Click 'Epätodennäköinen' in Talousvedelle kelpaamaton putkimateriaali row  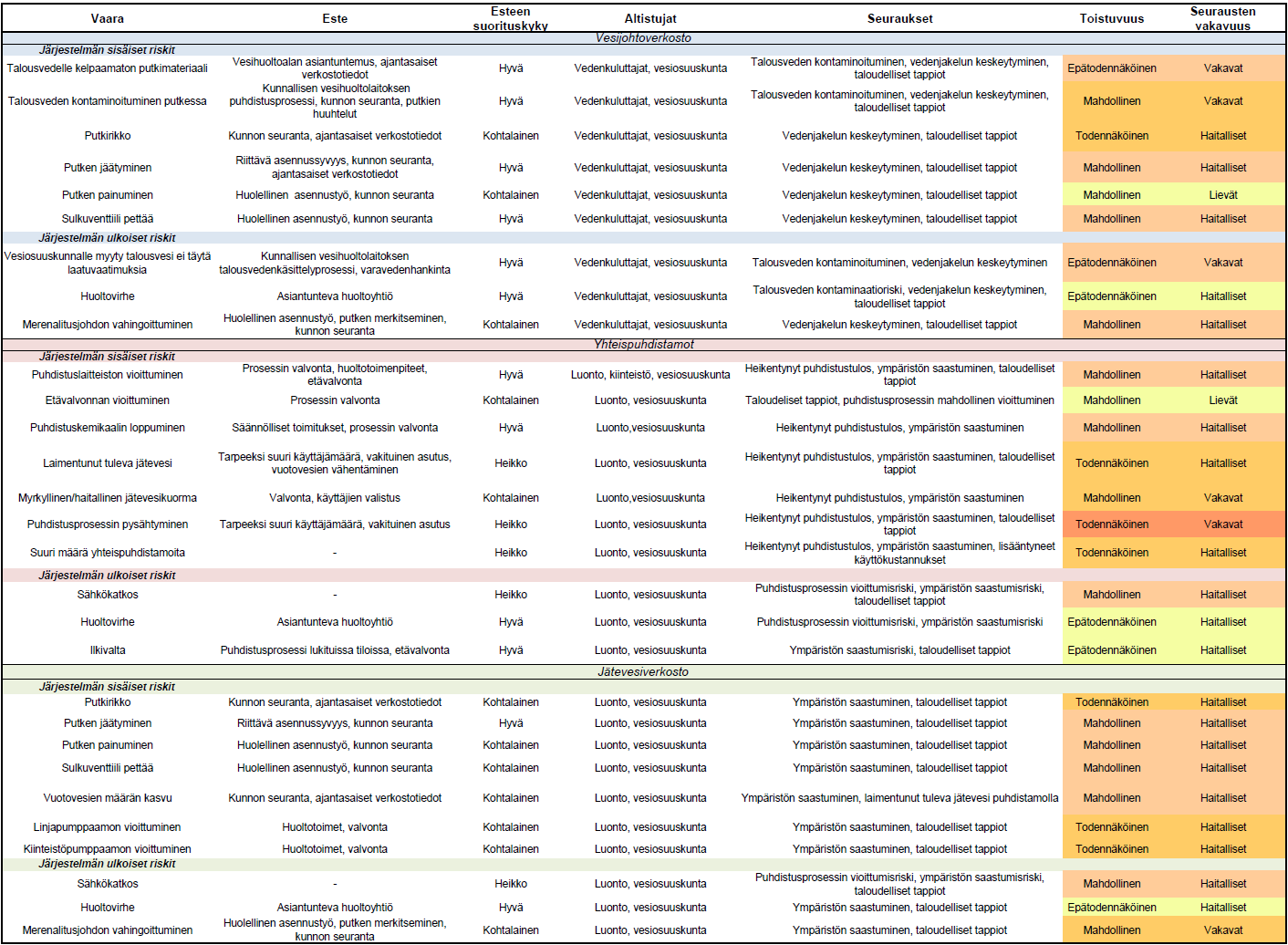pos(1112,68)
